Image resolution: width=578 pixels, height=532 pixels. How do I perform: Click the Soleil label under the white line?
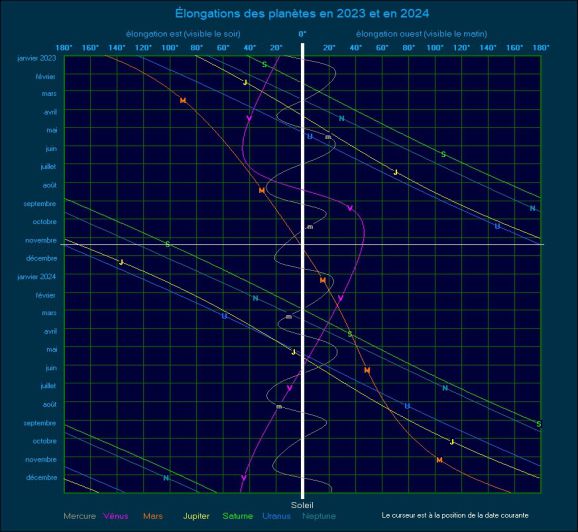(x=302, y=505)
